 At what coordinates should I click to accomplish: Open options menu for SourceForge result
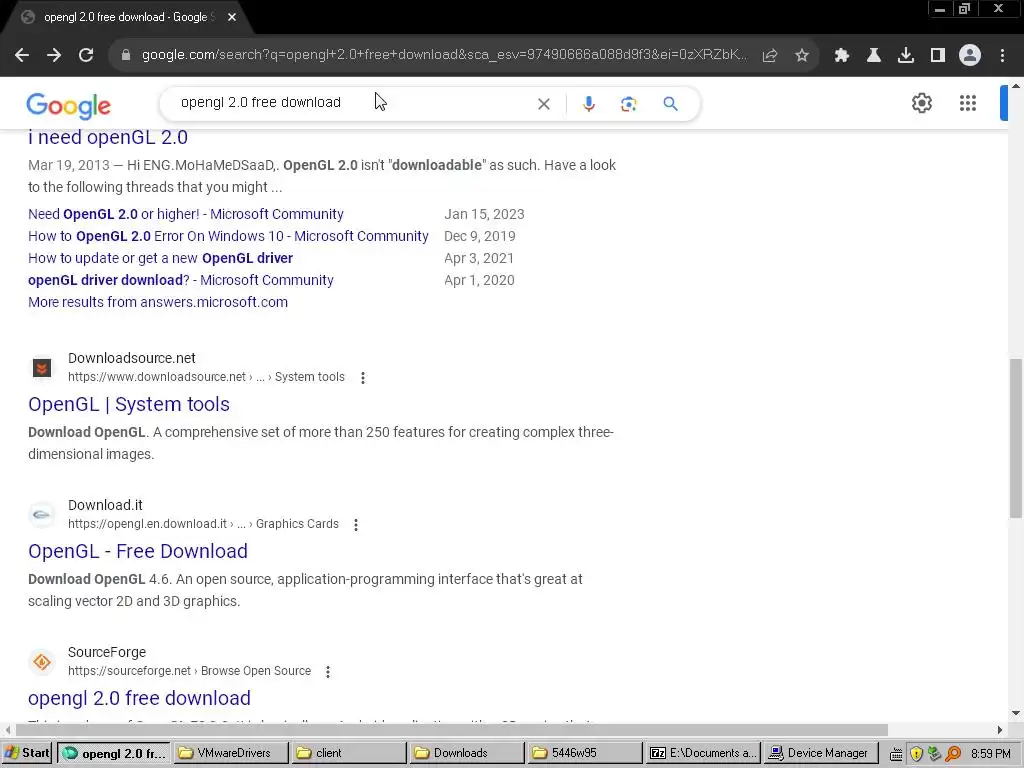328,671
